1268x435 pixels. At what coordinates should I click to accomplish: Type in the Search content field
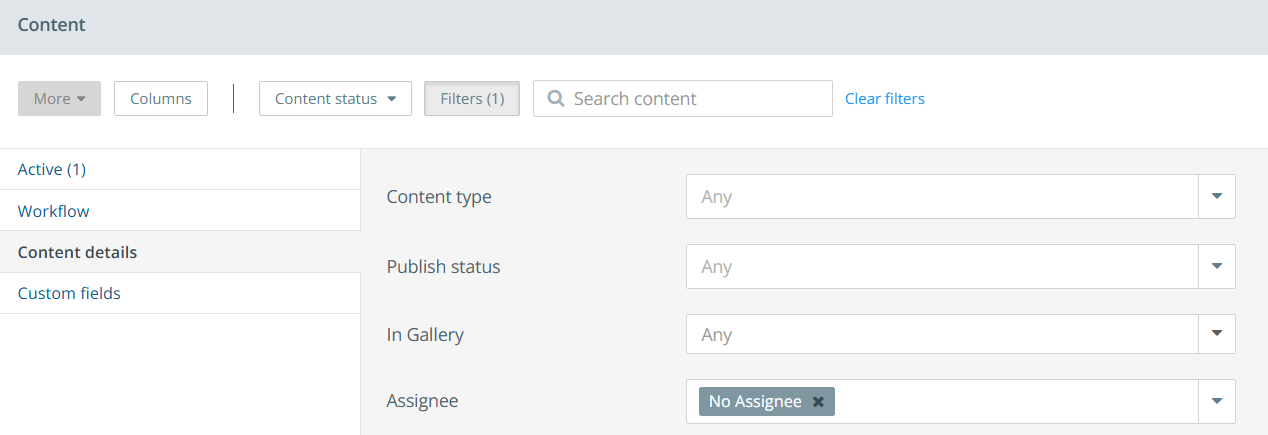coord(695,99)
